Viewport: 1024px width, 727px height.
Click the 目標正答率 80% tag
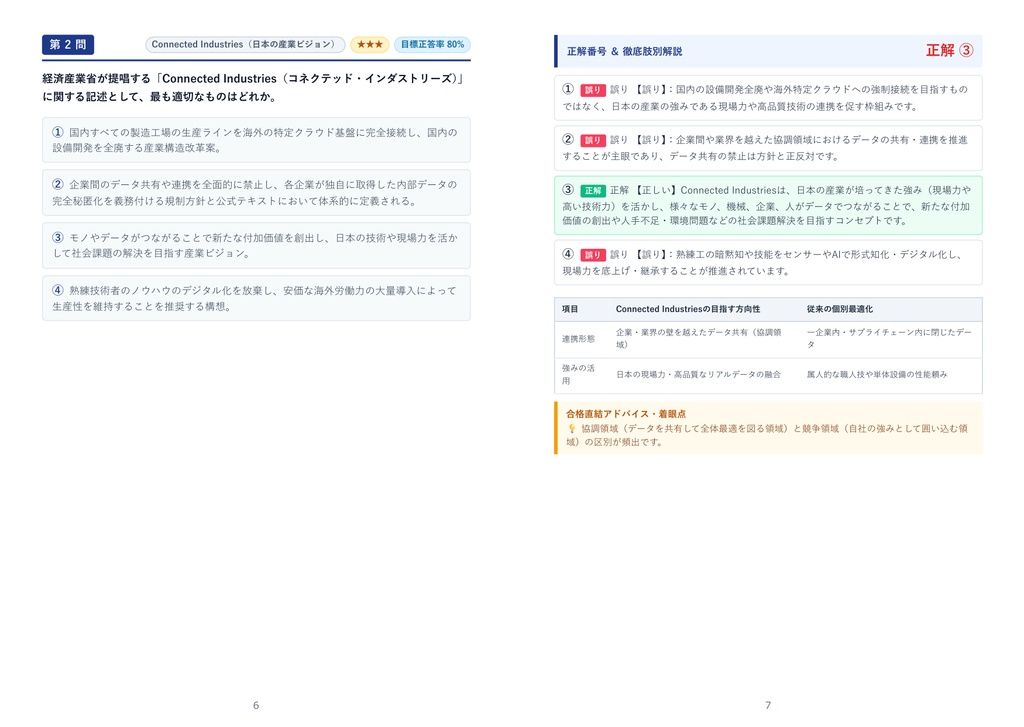click(432, 44)
